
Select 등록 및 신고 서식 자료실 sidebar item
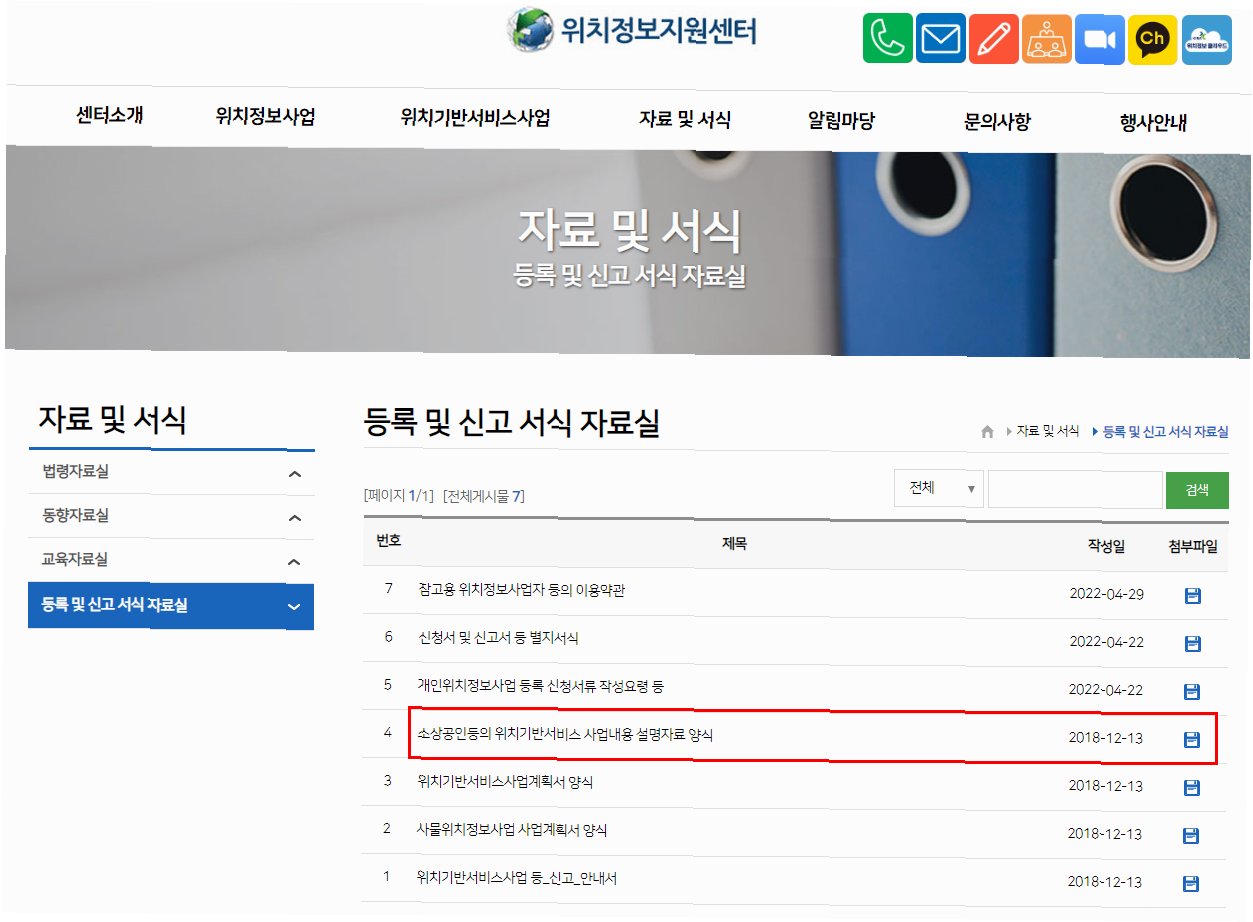pos(171,606)
